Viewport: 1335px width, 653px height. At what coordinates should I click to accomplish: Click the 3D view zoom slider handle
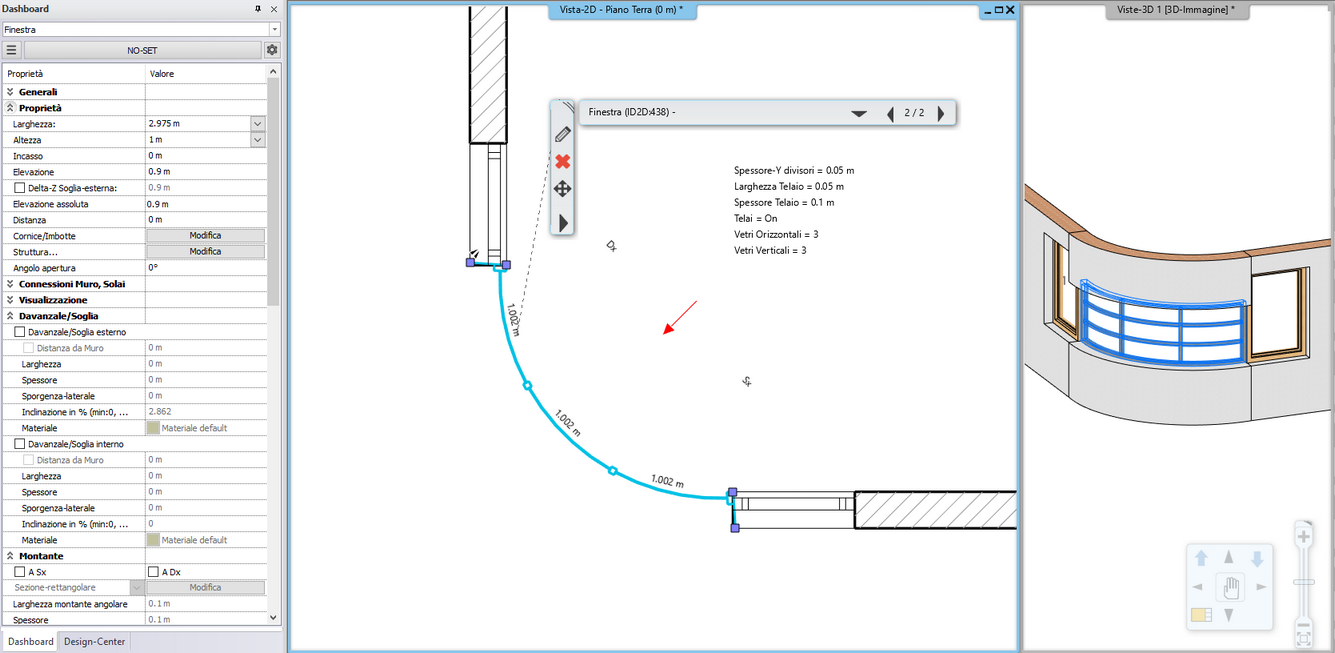pos(1303,581)
